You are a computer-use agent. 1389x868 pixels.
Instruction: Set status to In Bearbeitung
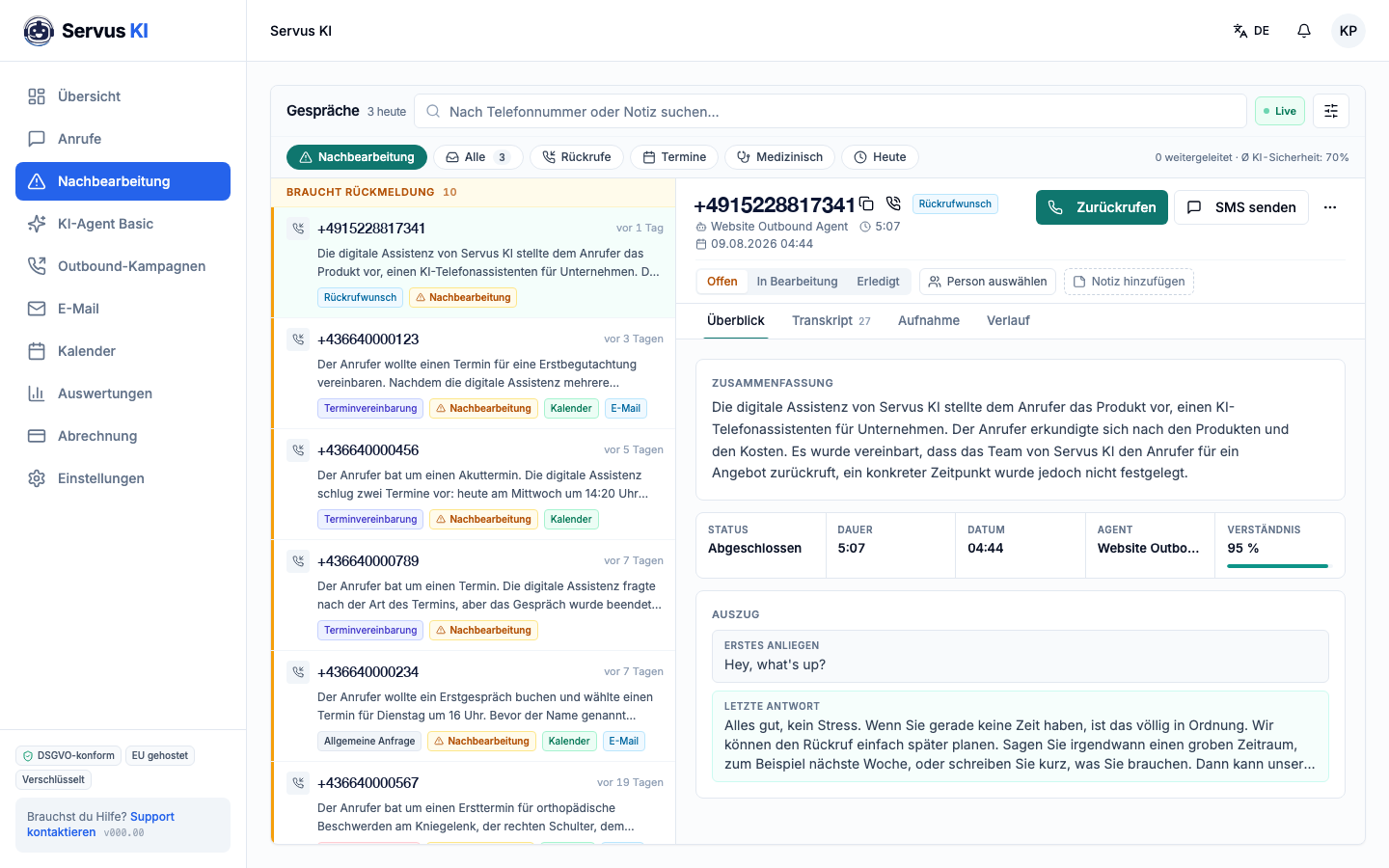tap(797, 282)
